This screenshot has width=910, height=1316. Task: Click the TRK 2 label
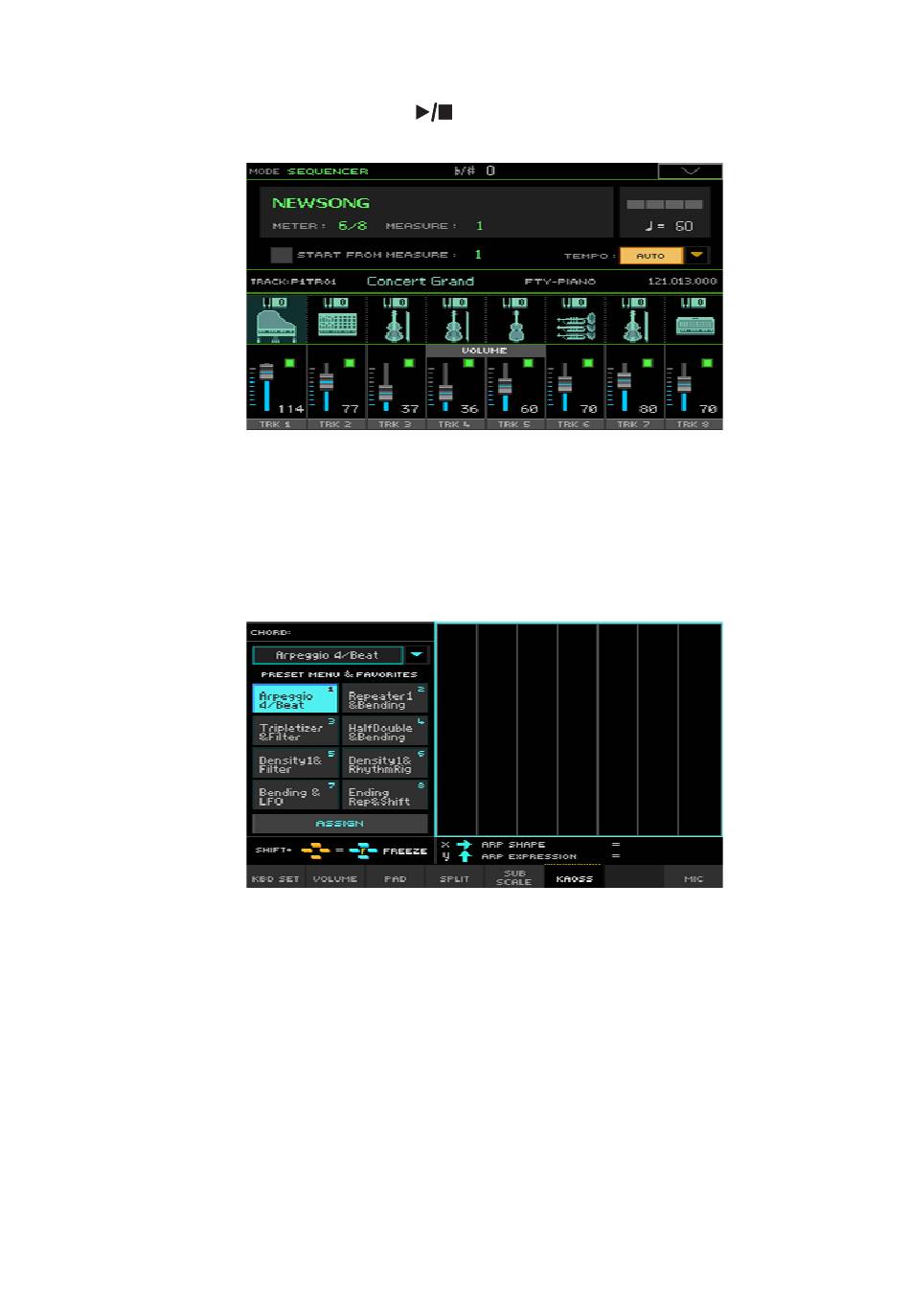[335, 424]
